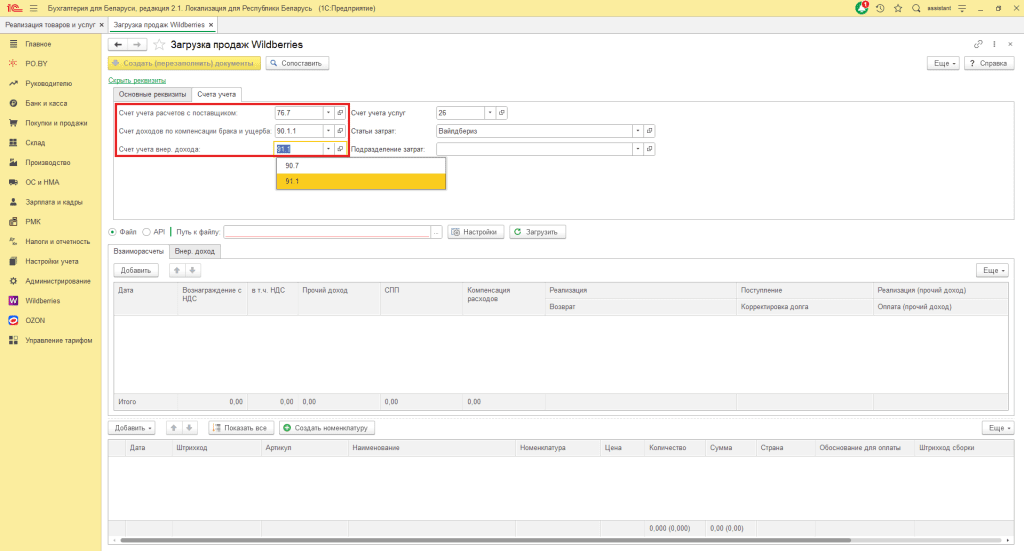Add the form to favorites using the star by its title
This screenshot has height=551, width=1024.
[159, 45]
